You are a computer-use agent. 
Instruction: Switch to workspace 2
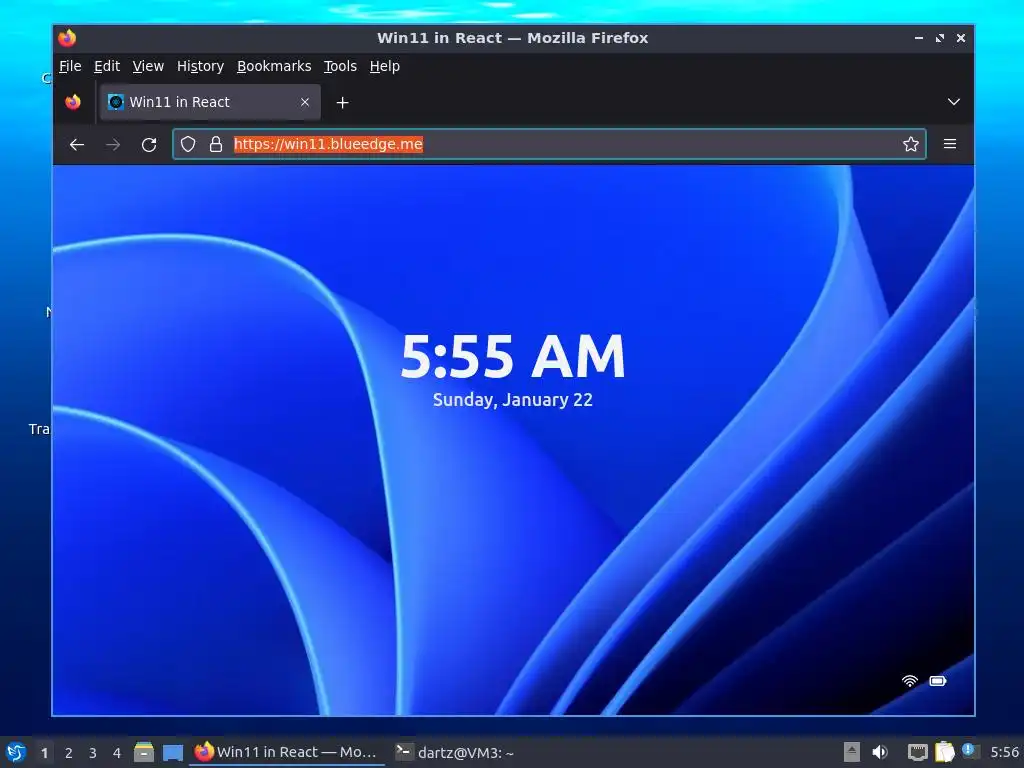[x=69, y=753]
